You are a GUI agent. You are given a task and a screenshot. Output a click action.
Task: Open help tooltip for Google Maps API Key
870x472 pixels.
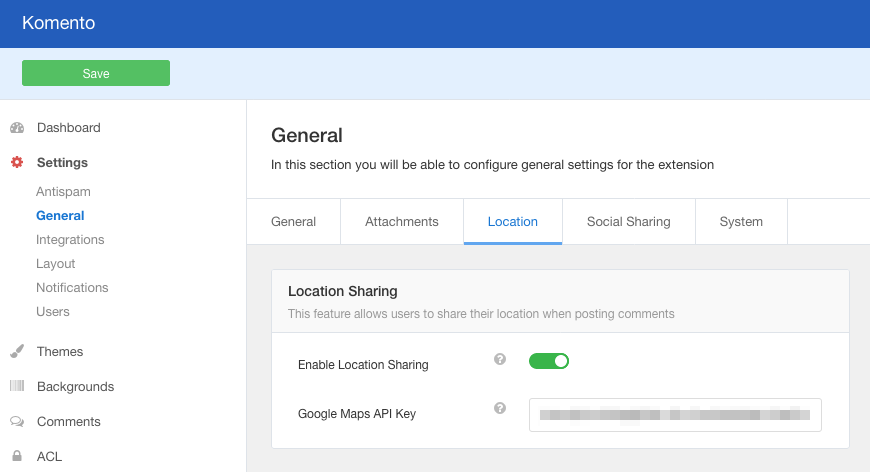(500, 408)
